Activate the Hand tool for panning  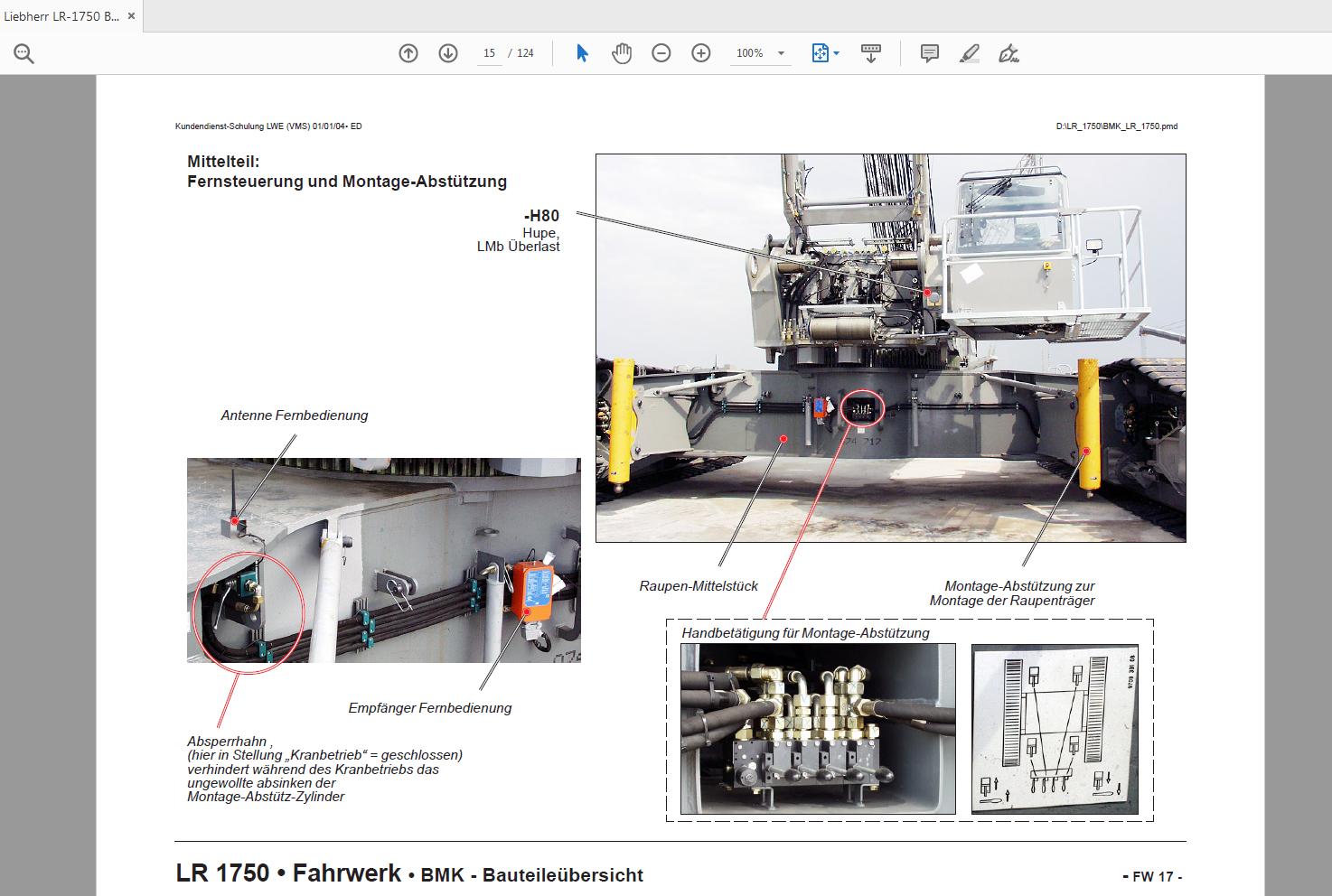coord(622,52)
